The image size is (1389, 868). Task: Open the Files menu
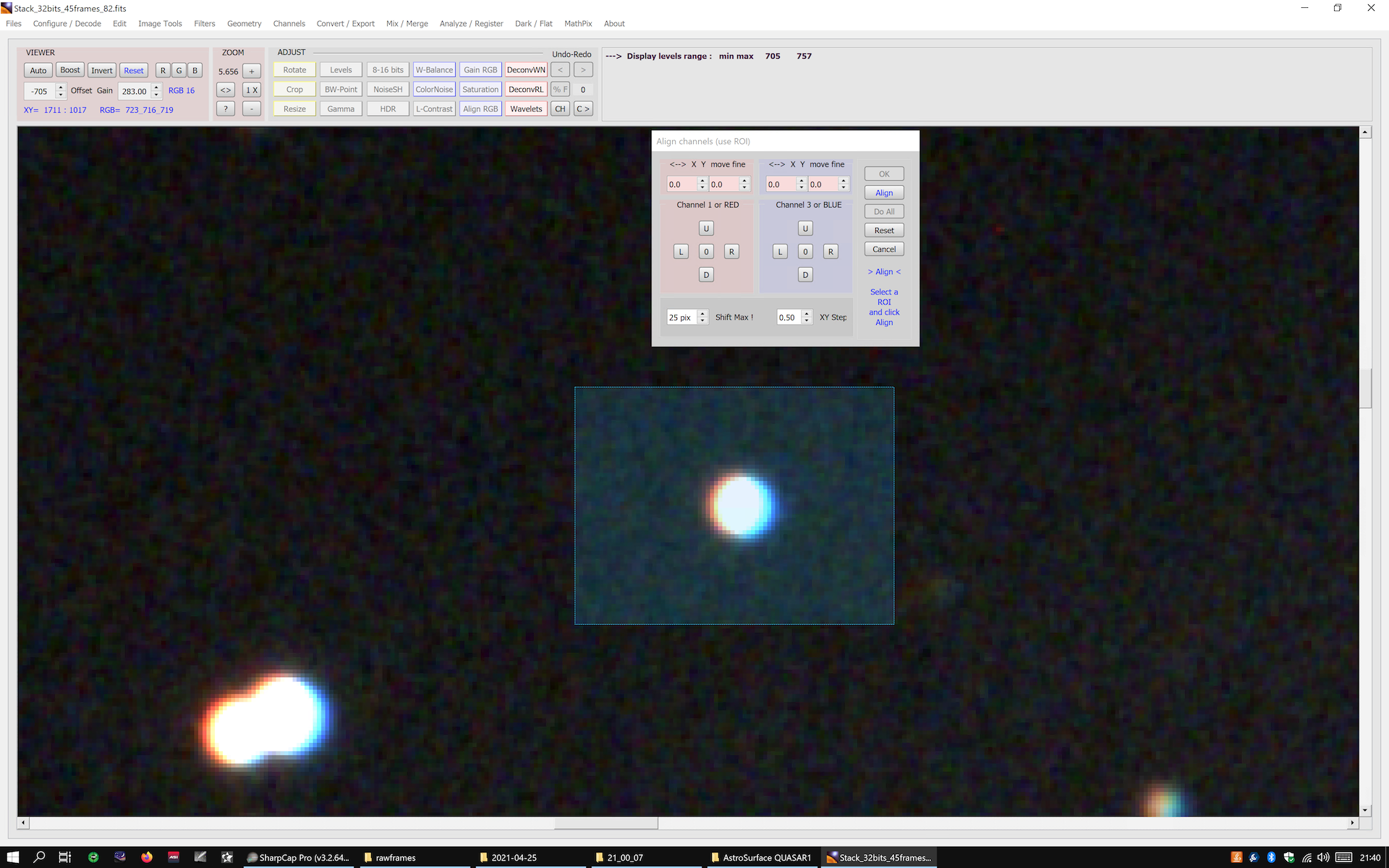pyautogui.click(x=14, y=24)
